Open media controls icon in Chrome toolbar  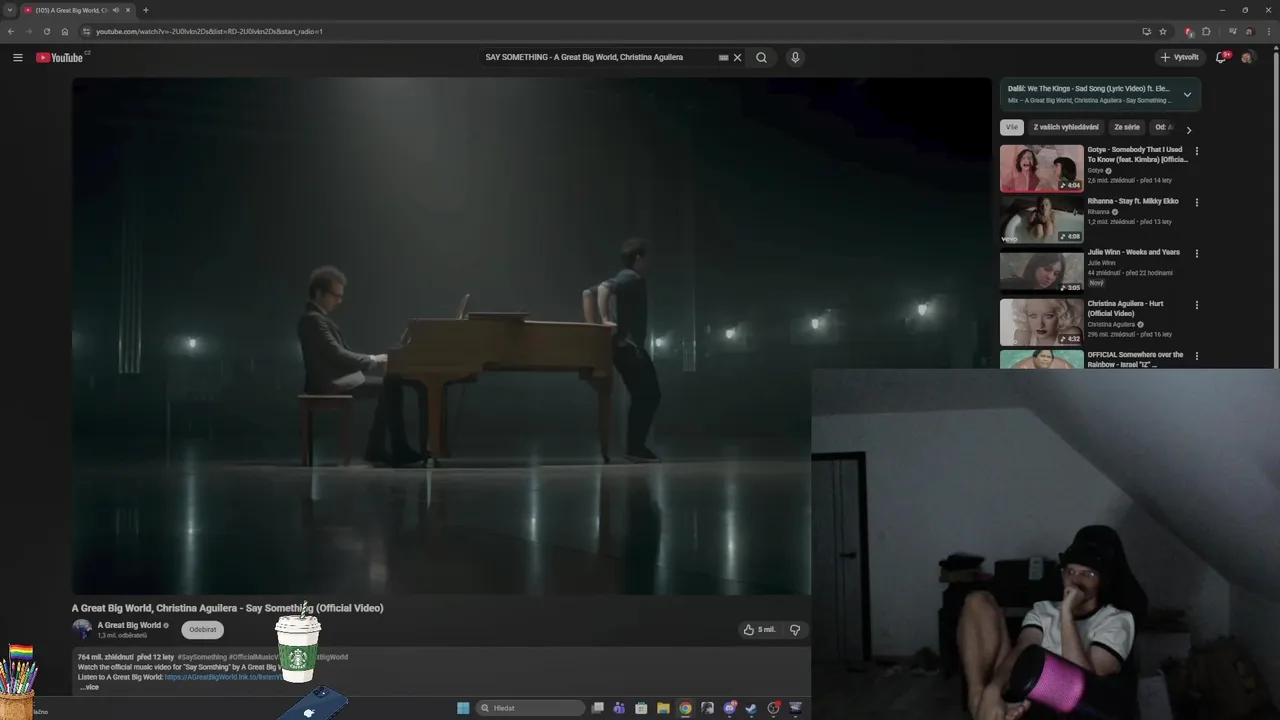click(1233, 31)
